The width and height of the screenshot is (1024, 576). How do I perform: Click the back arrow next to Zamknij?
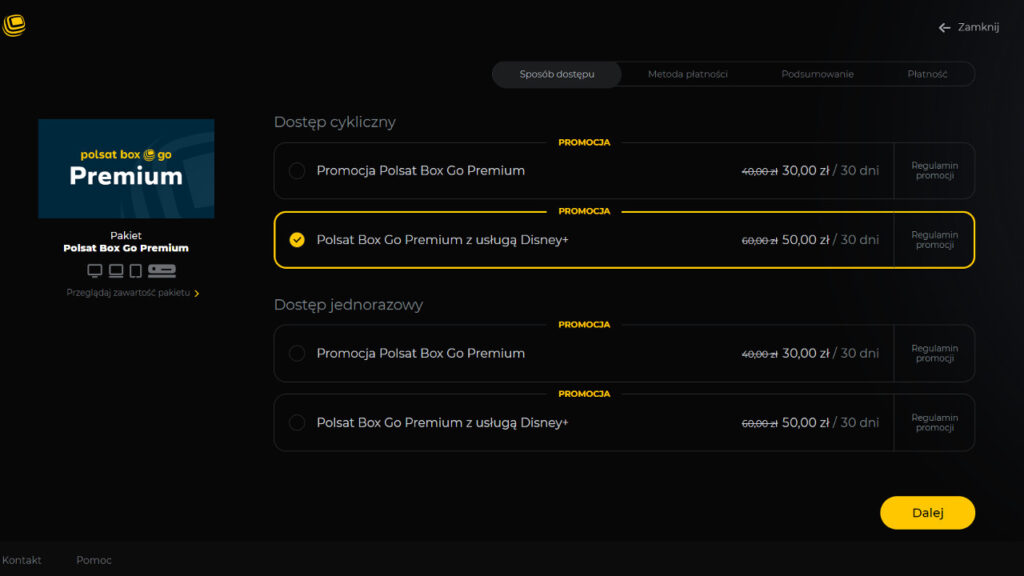944,27
